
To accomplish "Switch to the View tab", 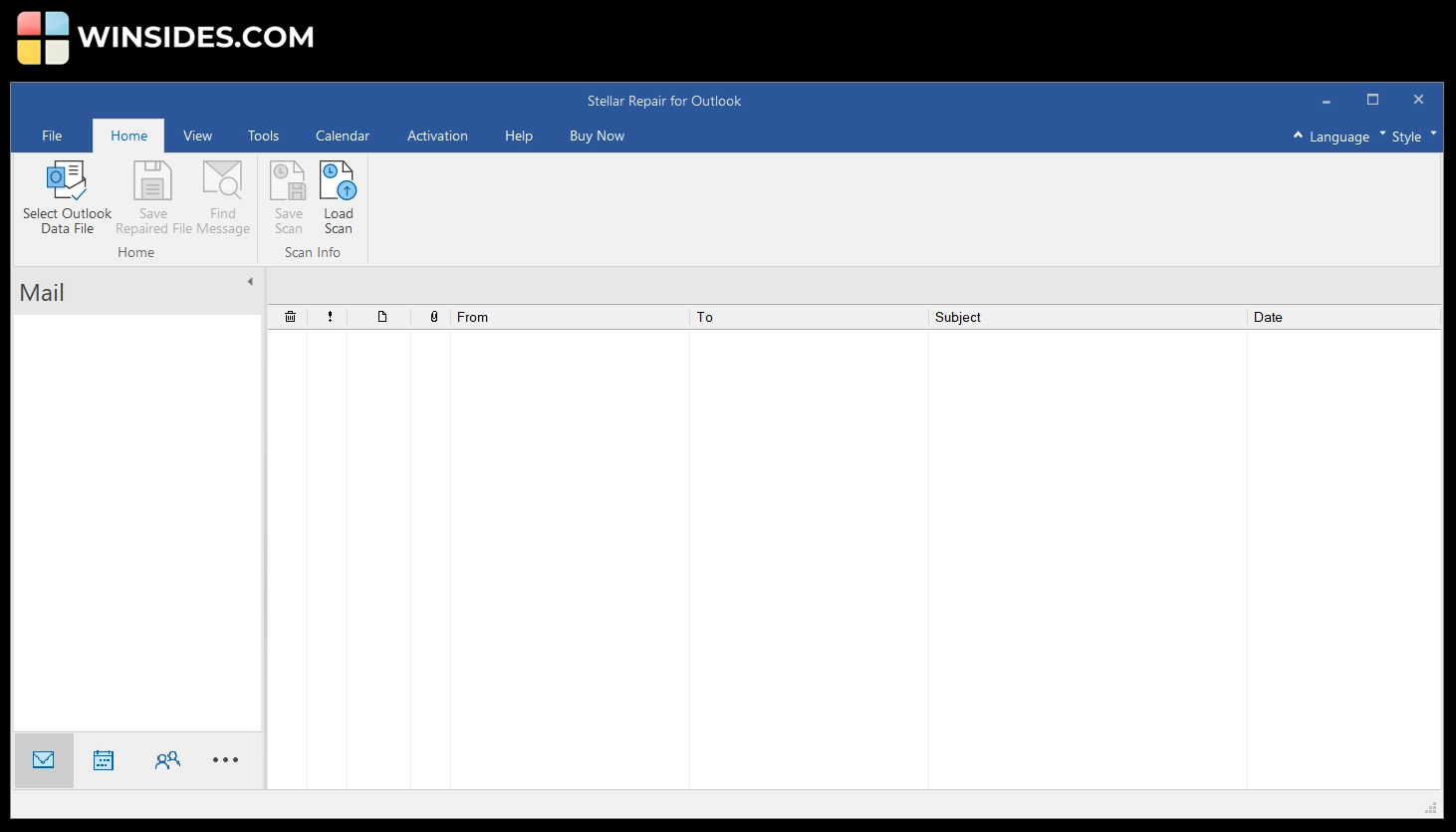I will [197, 136].
